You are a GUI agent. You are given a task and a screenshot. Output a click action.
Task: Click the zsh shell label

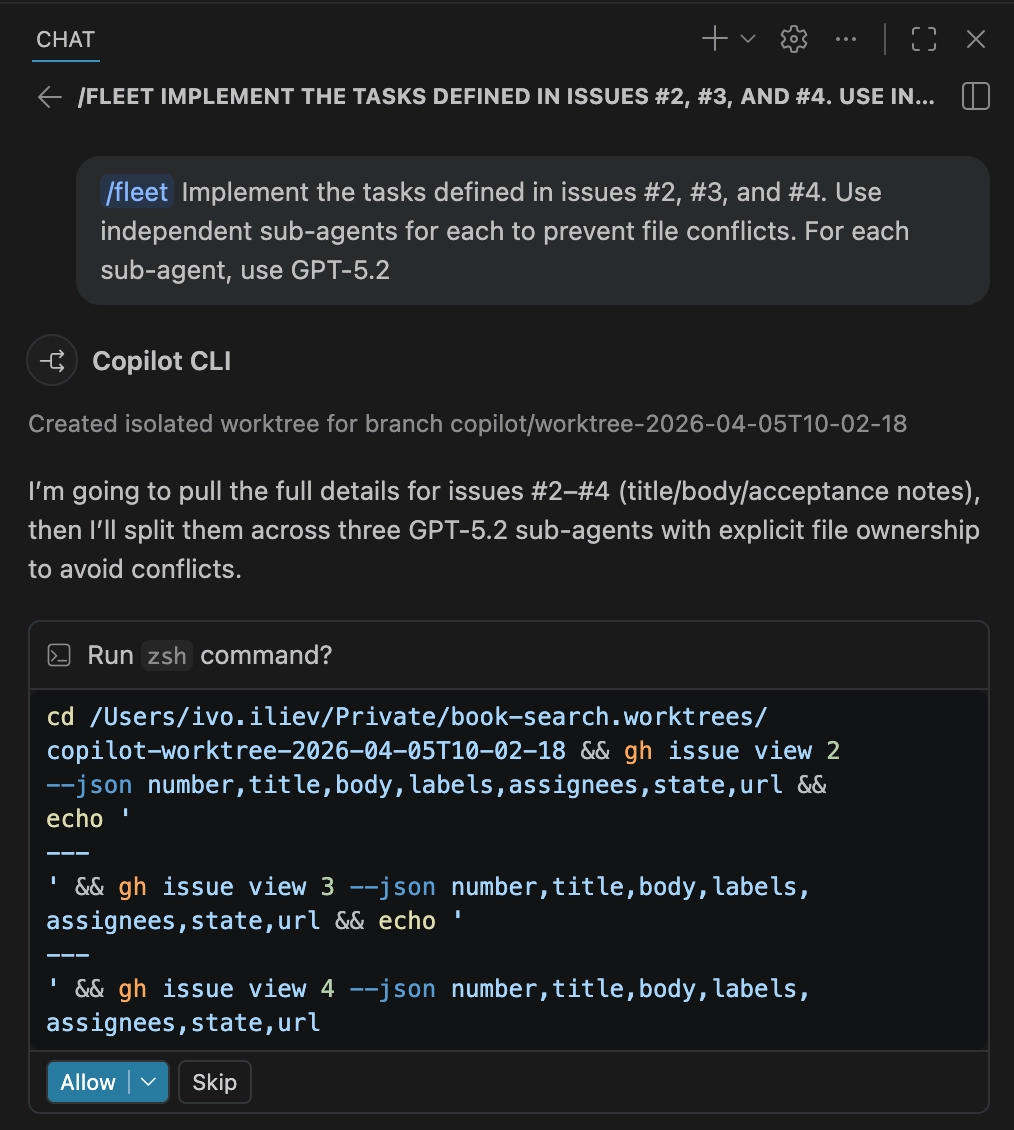coord(166,656)
